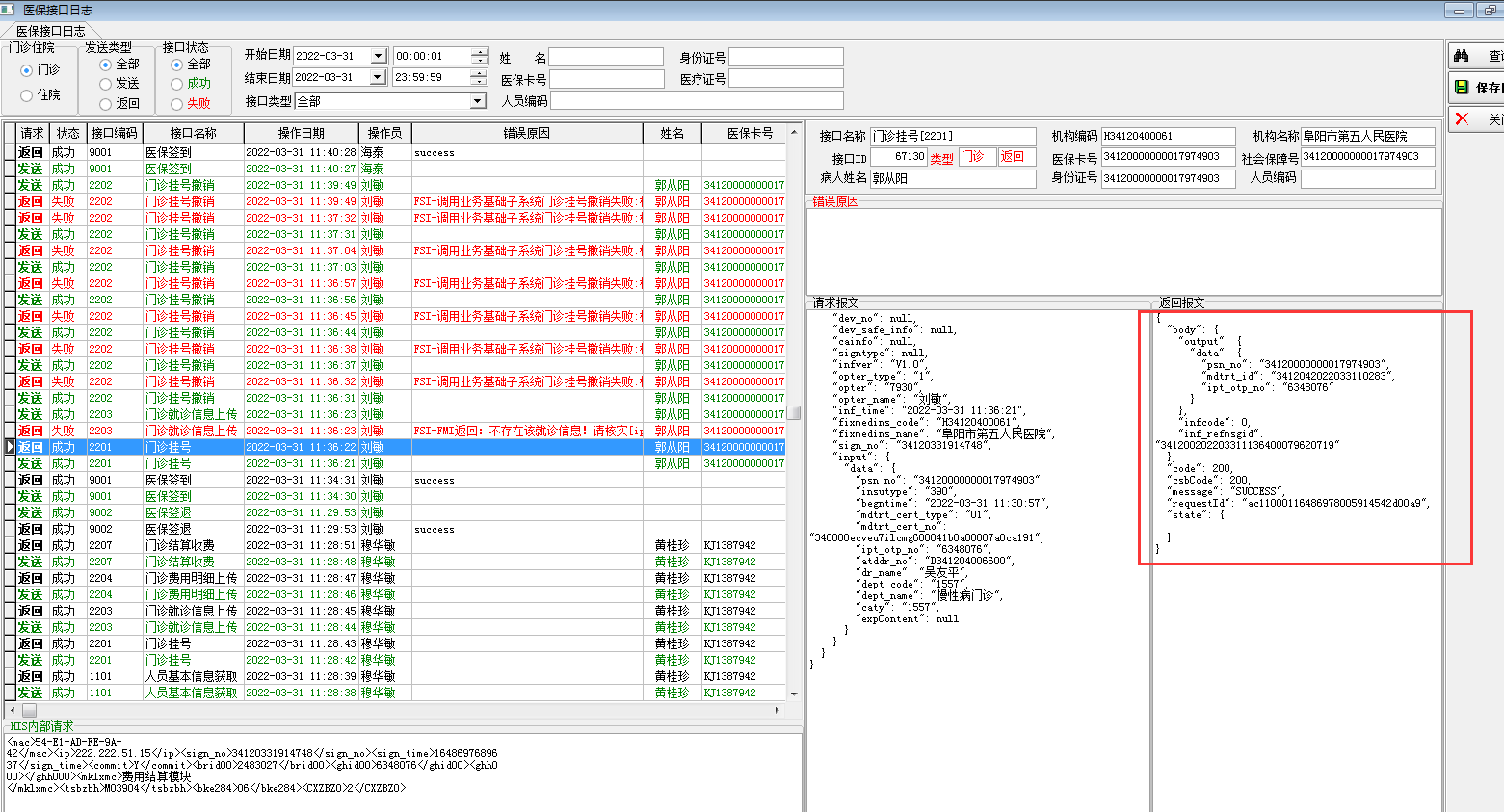Open the 开始日期 start date dropdown
Image resolution: width=1504 pixels, height=812 pixels.
[379, 56]
